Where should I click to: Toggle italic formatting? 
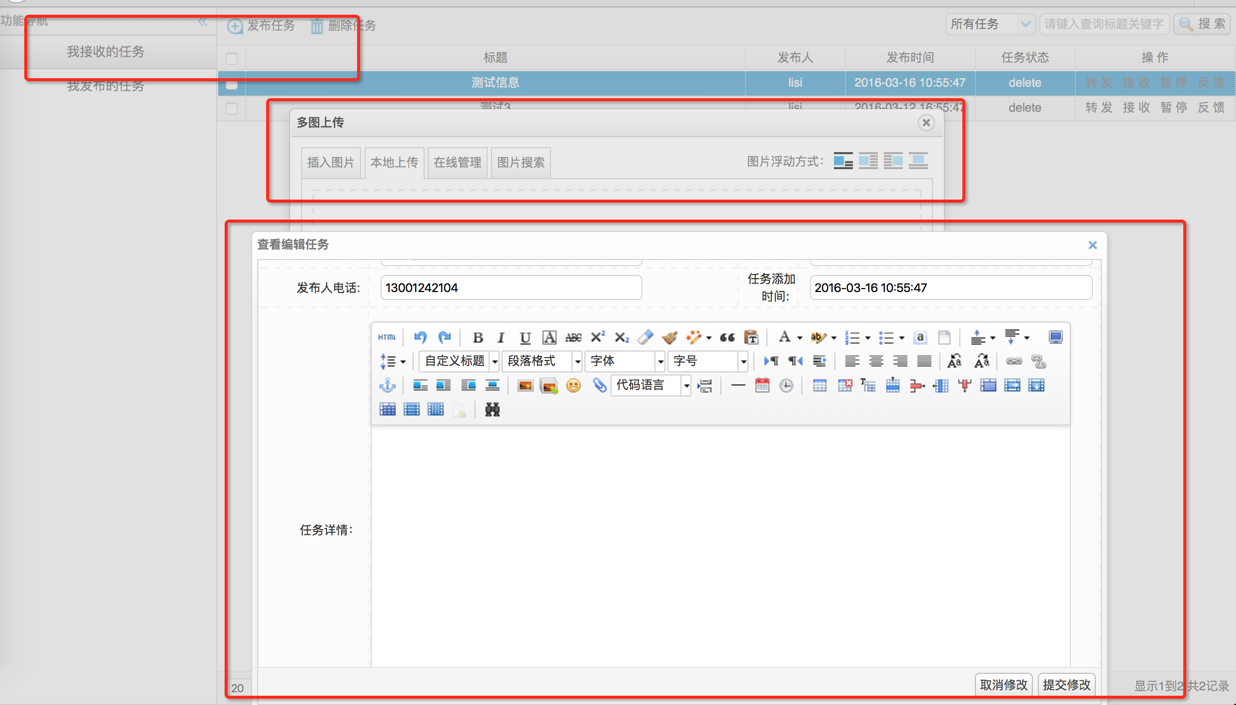point(501,338)
